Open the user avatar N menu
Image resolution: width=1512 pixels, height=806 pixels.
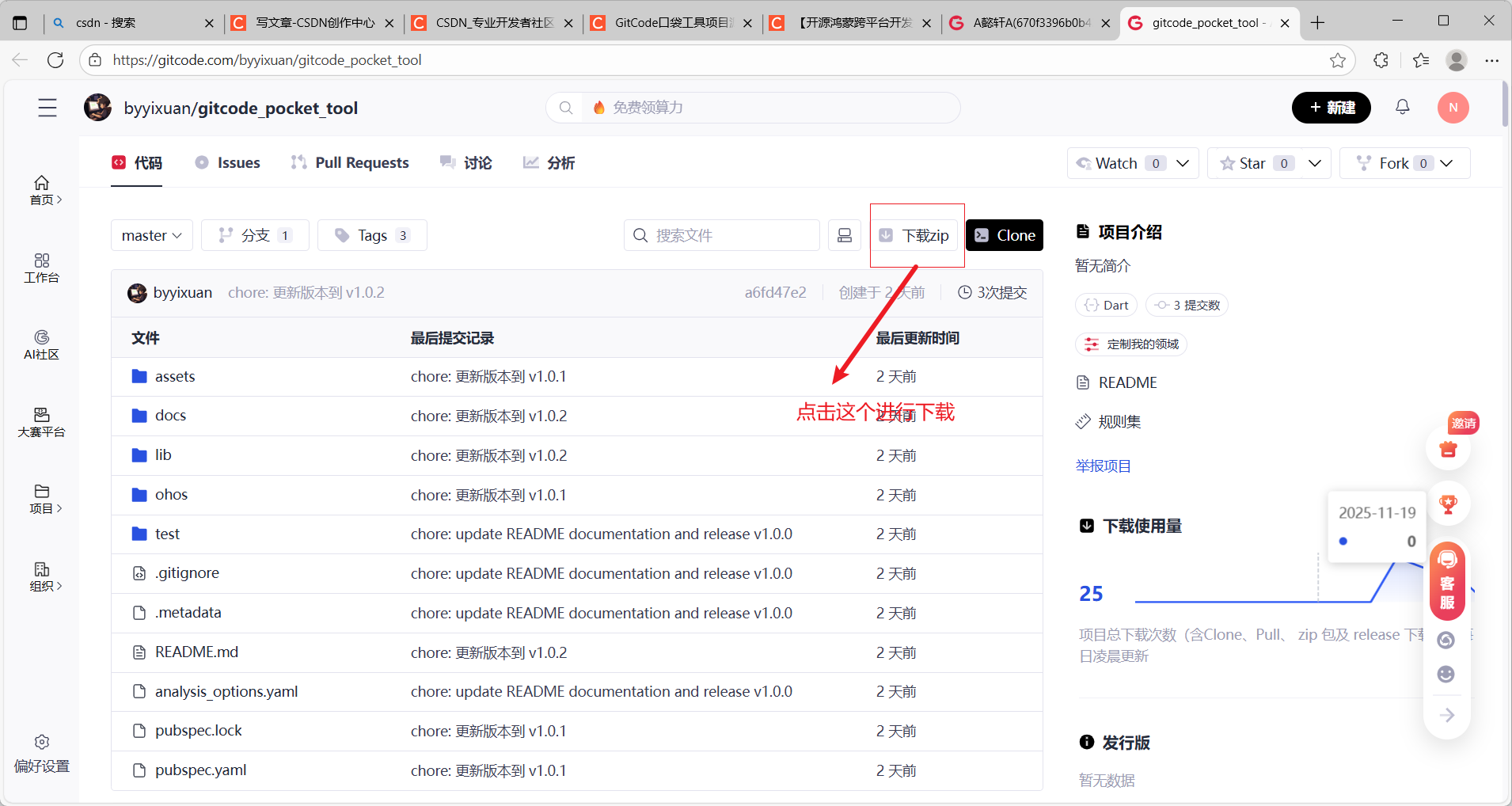tap(1453, 108)
